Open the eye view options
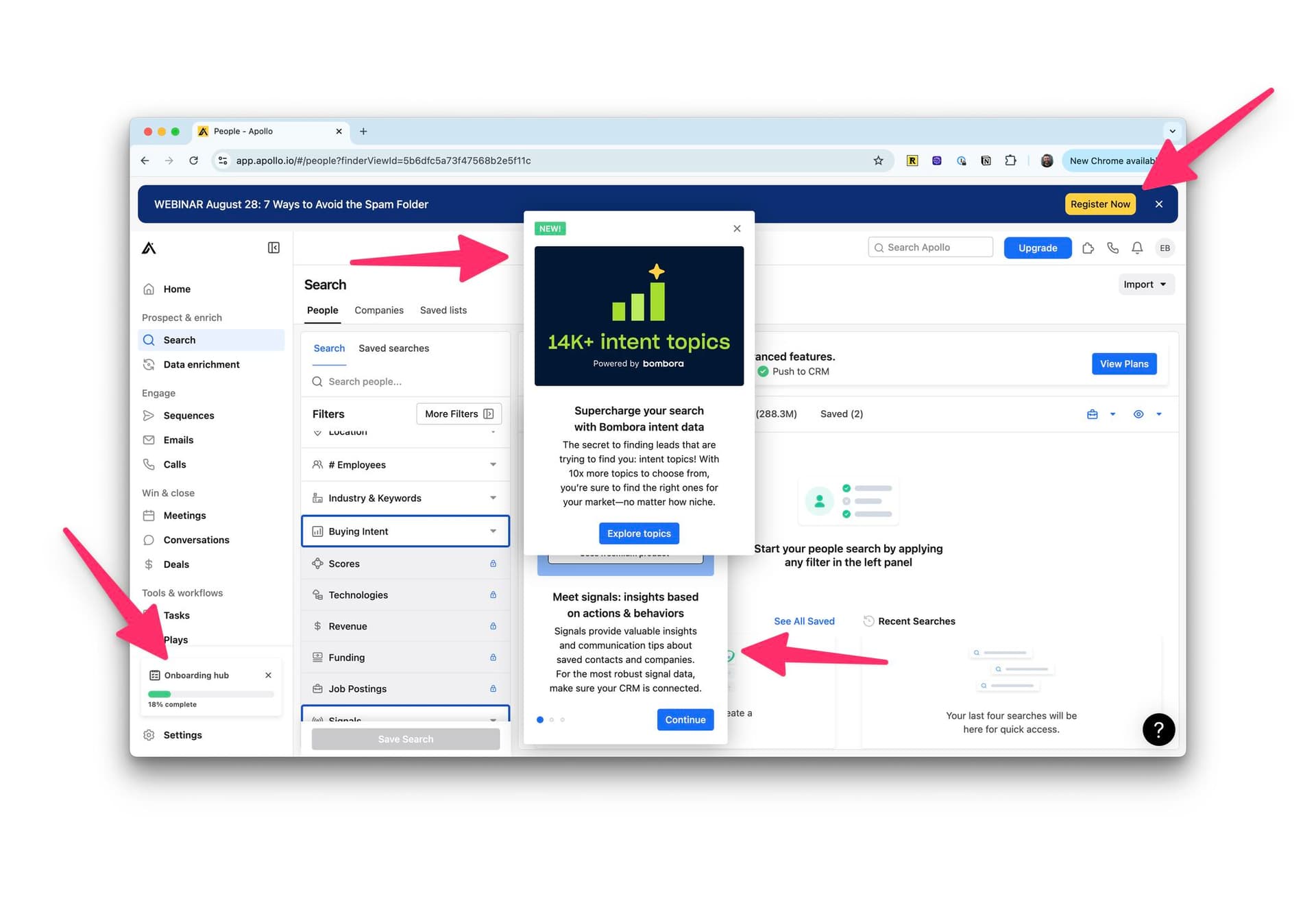Viewport: 1316px width, 899px height. click(x=1138, y=414)
